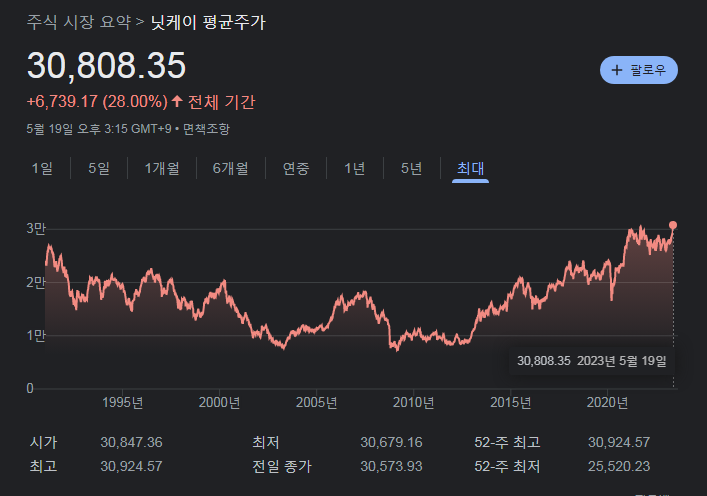Click the 2000년 x-axis label

coord(219,402)
